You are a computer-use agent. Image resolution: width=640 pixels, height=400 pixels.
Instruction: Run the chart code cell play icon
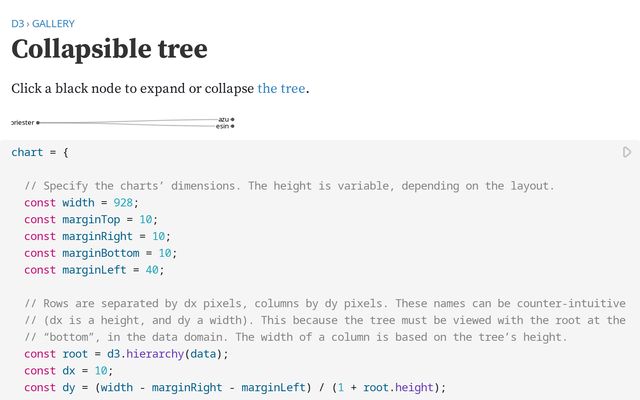(x=627, y=152)
